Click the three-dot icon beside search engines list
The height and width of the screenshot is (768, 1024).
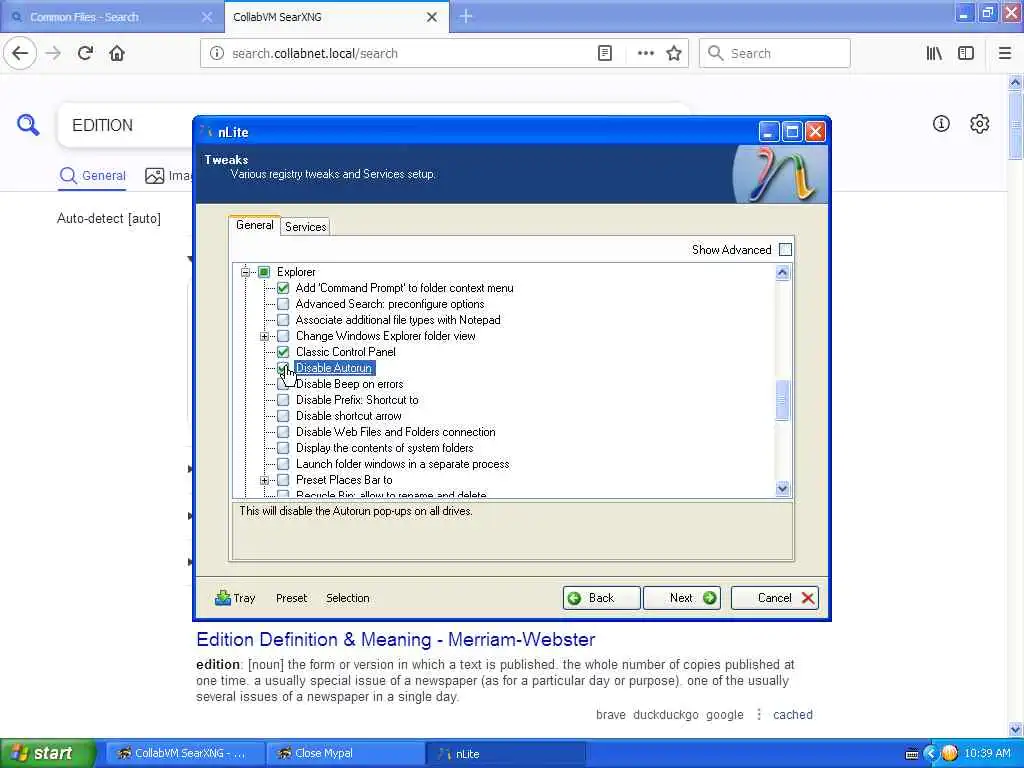758,714
